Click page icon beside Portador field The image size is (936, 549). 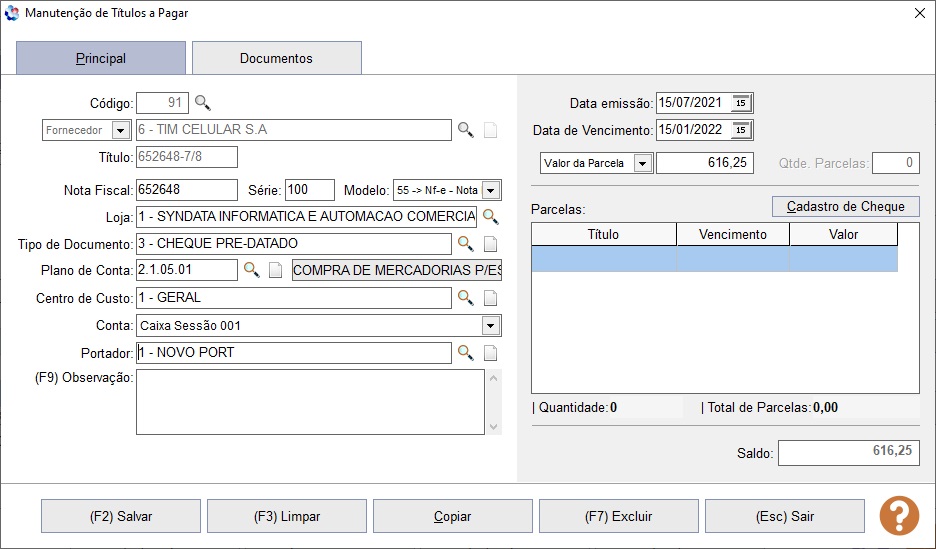[x=490, y=353]
